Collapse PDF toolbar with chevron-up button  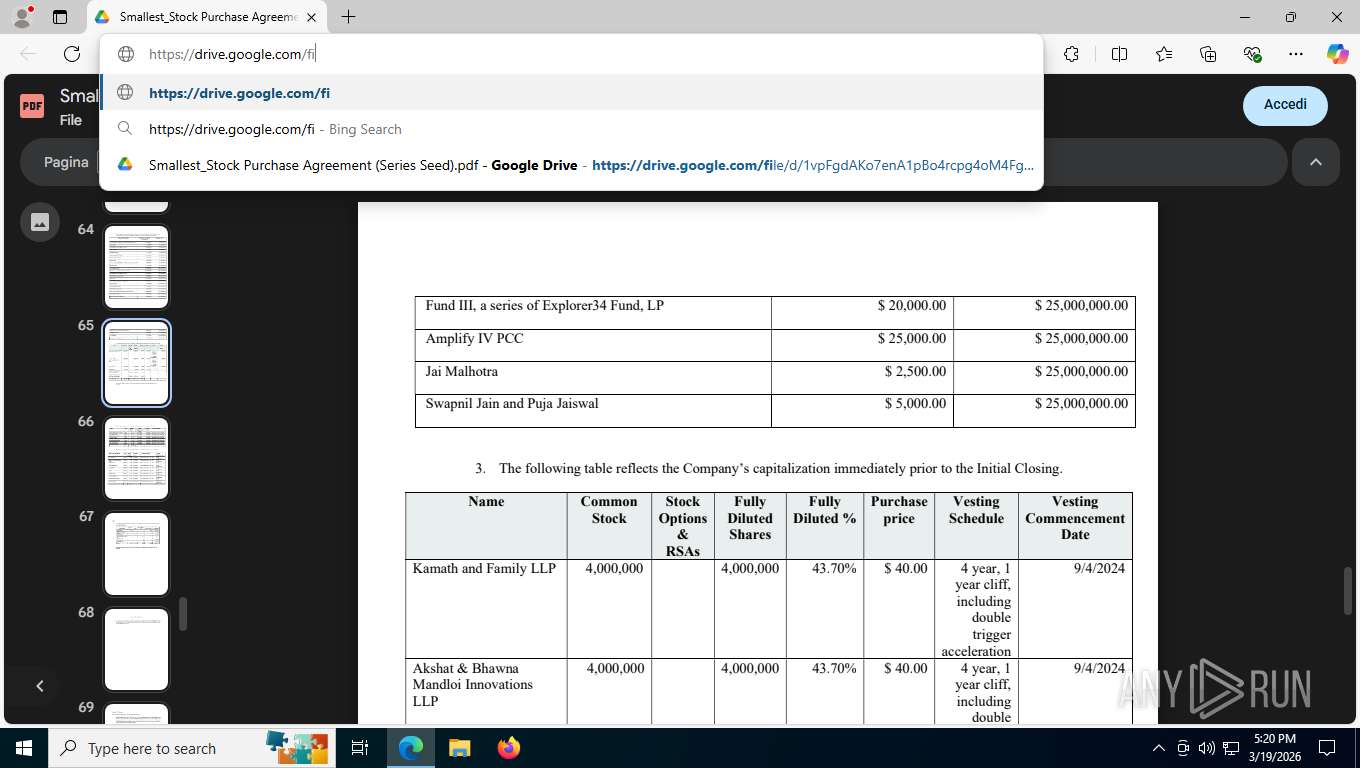pyautogui.click(x=1316, y=162)
